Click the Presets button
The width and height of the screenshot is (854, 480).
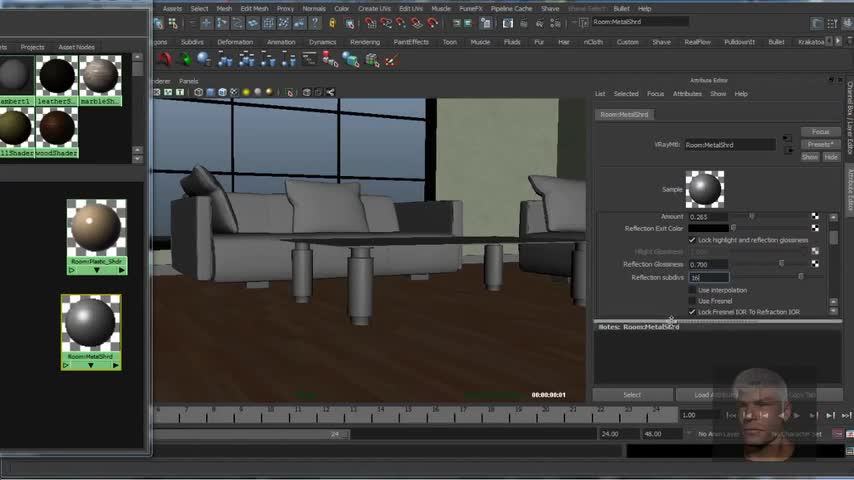point(820,144)
